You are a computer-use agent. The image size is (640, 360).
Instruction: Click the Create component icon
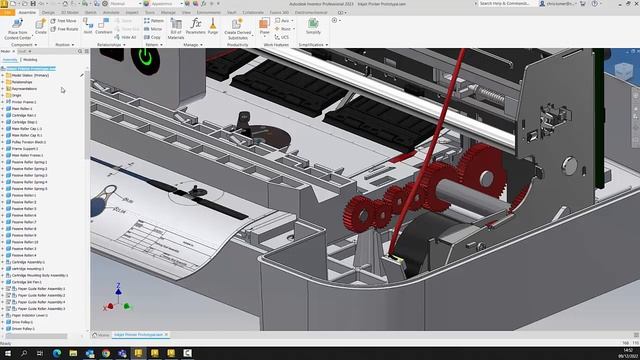(41, 24)
